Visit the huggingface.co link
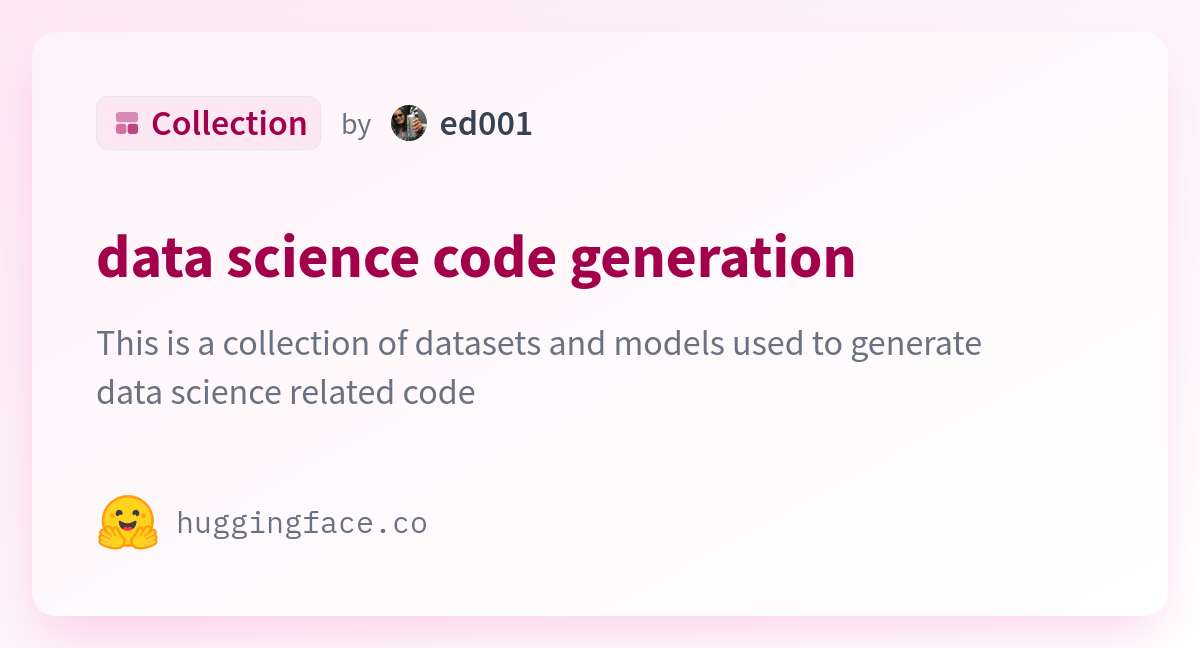1200x648 pixels. [x=302, y=523]
